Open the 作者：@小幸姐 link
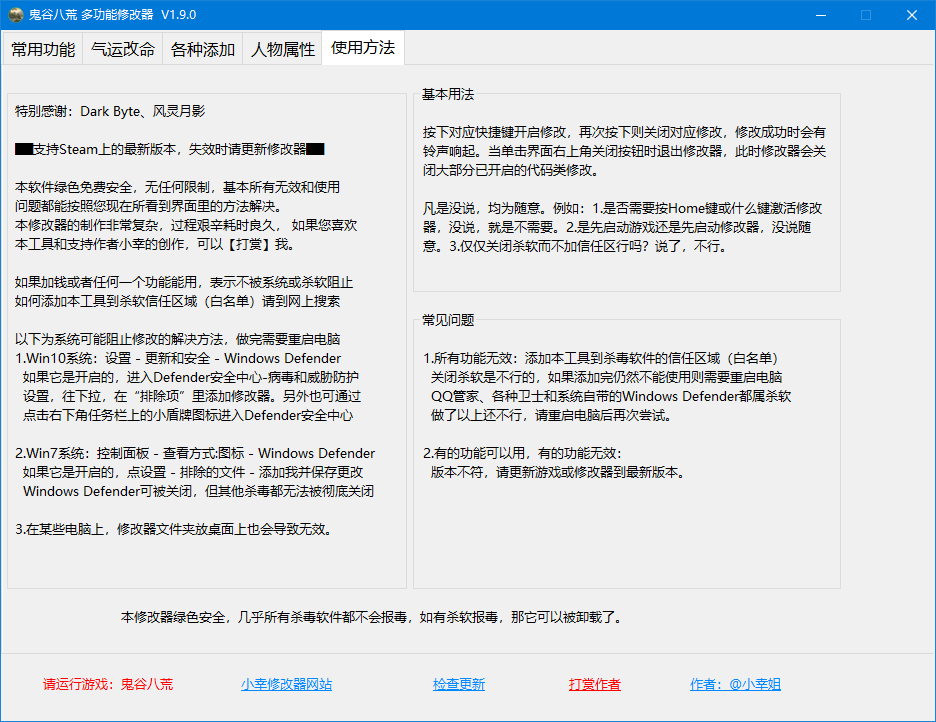 735,685
